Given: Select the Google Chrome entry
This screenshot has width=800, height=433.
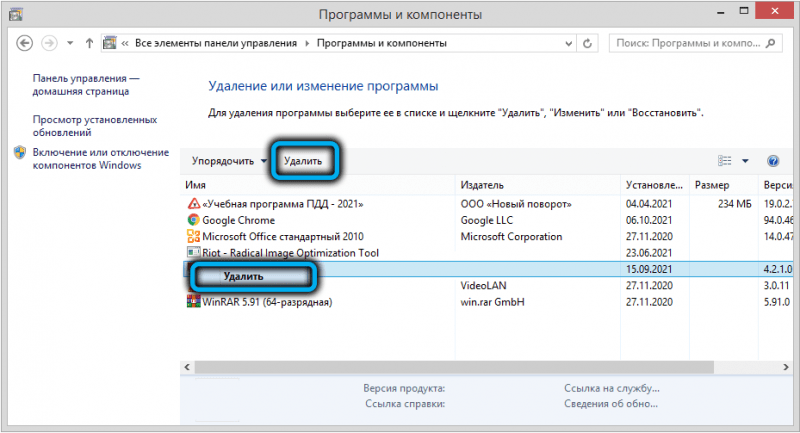Looking at the screenshot, I should click(238, 220).
